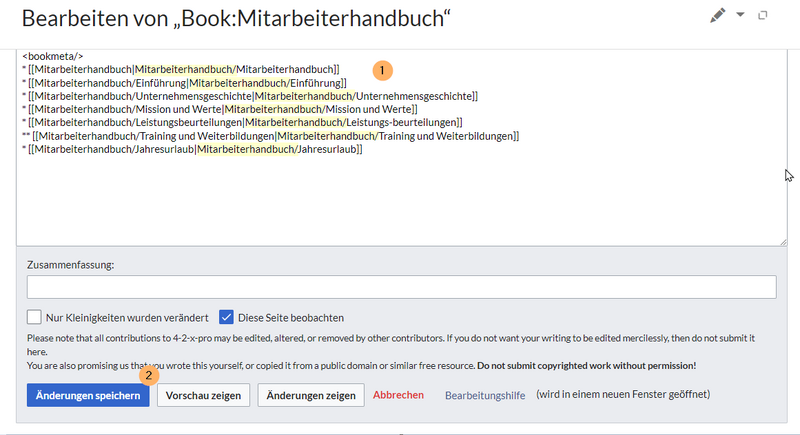
Task: Click the 'Änderungen zeigen' button
Action: [311, 395]
